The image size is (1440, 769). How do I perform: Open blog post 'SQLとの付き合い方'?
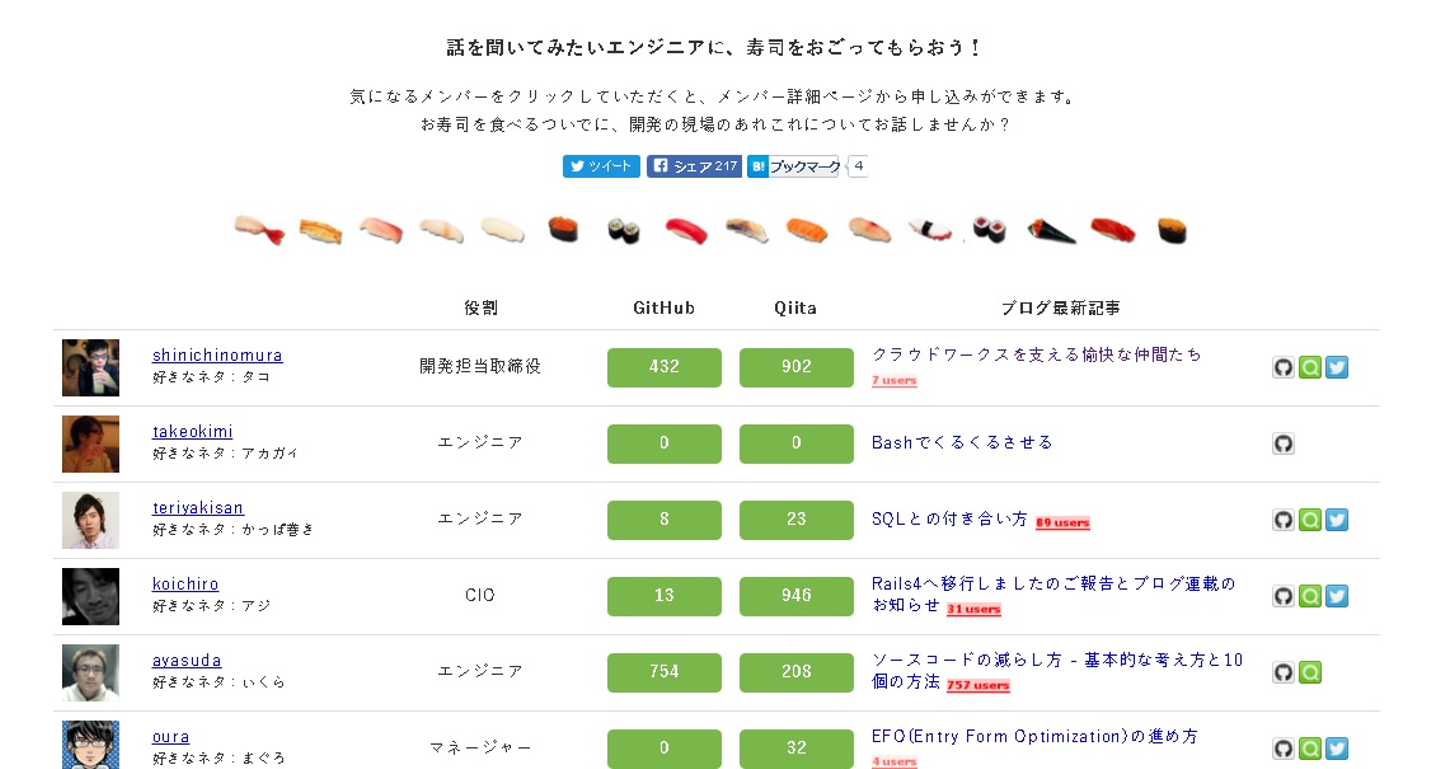[x=949, y=519]
